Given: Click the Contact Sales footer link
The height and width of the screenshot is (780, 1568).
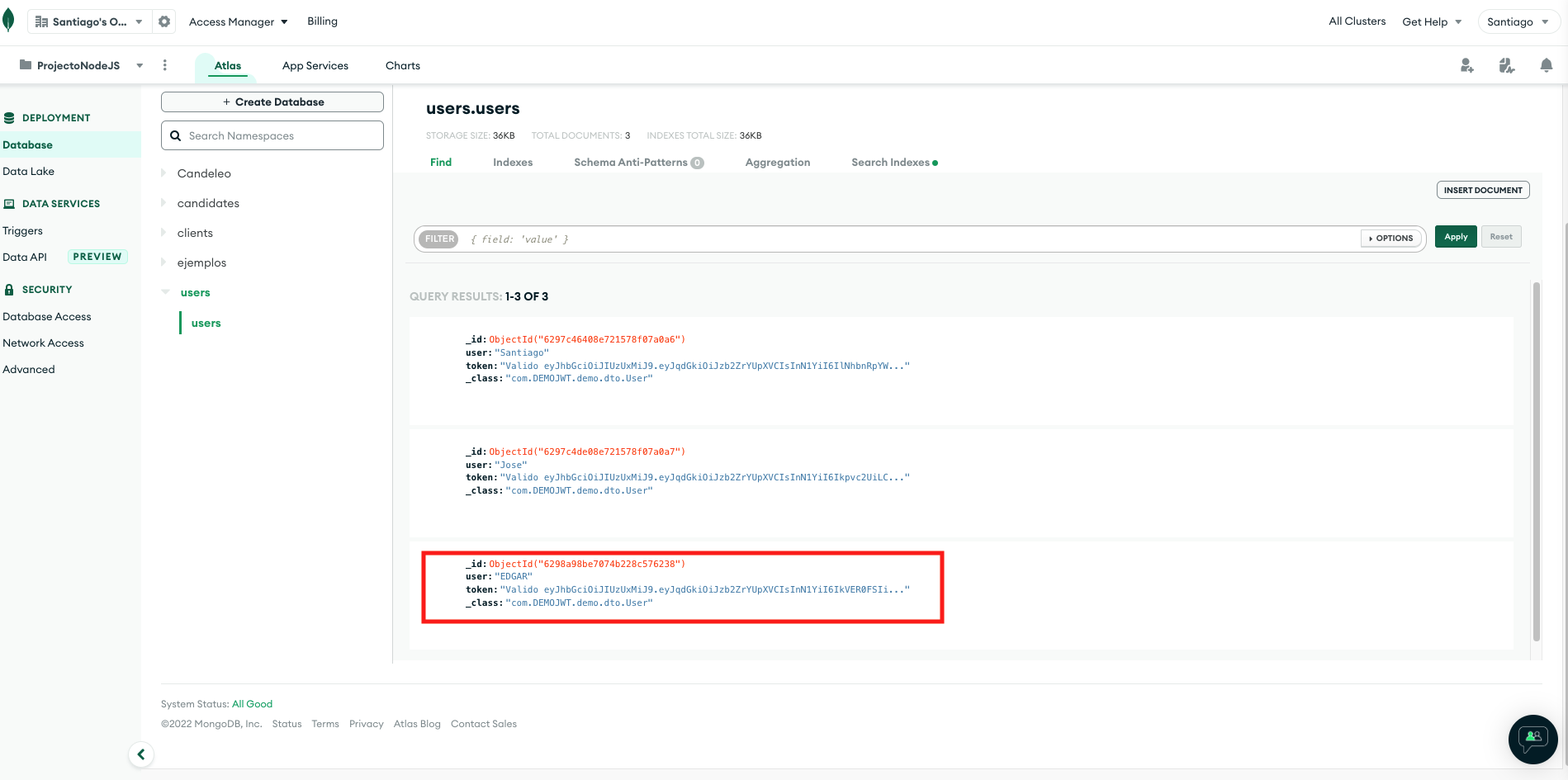Looking at the screenshot, I should click(x=483, y=723).
